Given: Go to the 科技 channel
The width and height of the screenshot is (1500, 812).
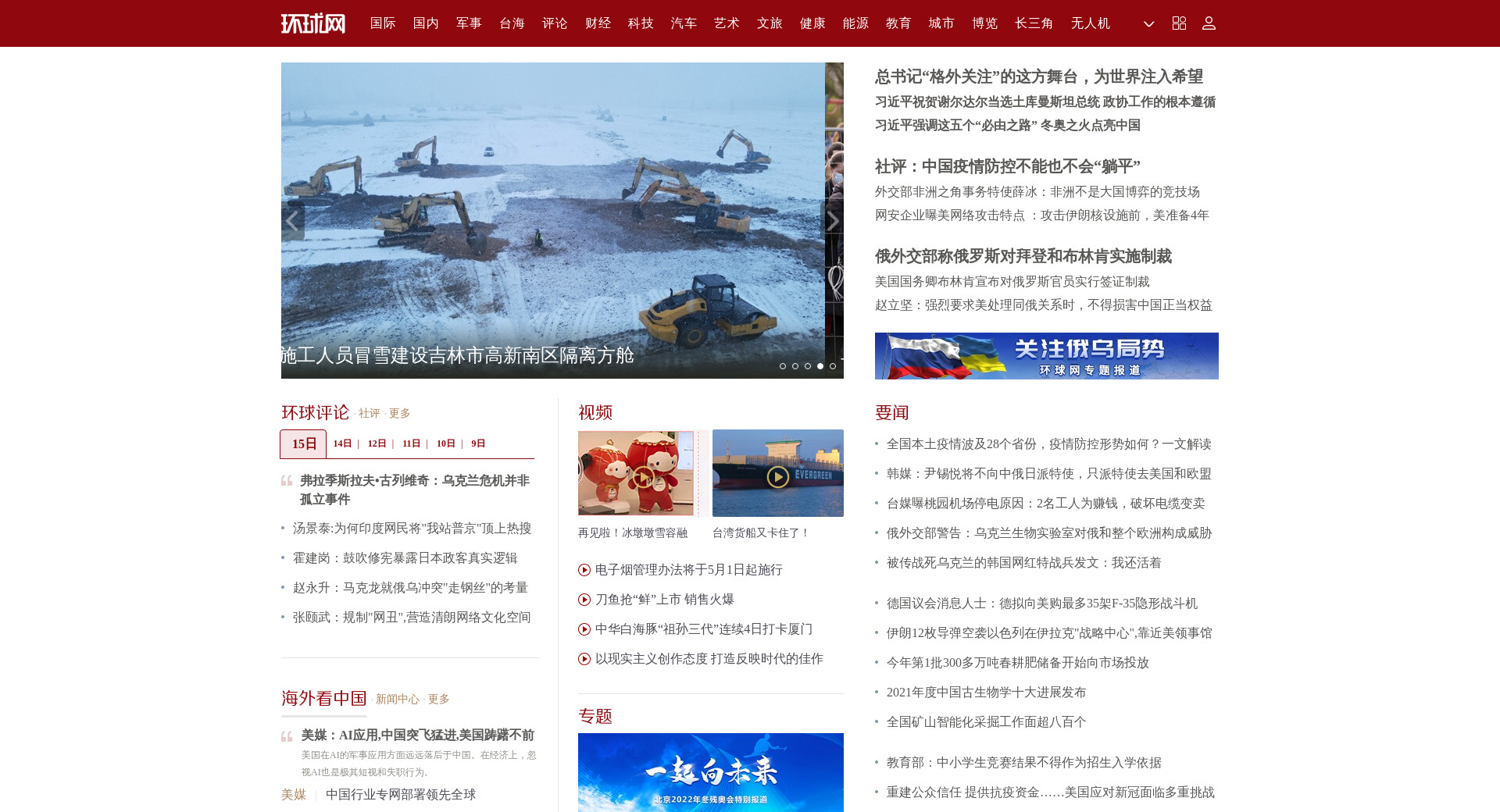Looking at the screenshot, I should click(x=641, y=23).
